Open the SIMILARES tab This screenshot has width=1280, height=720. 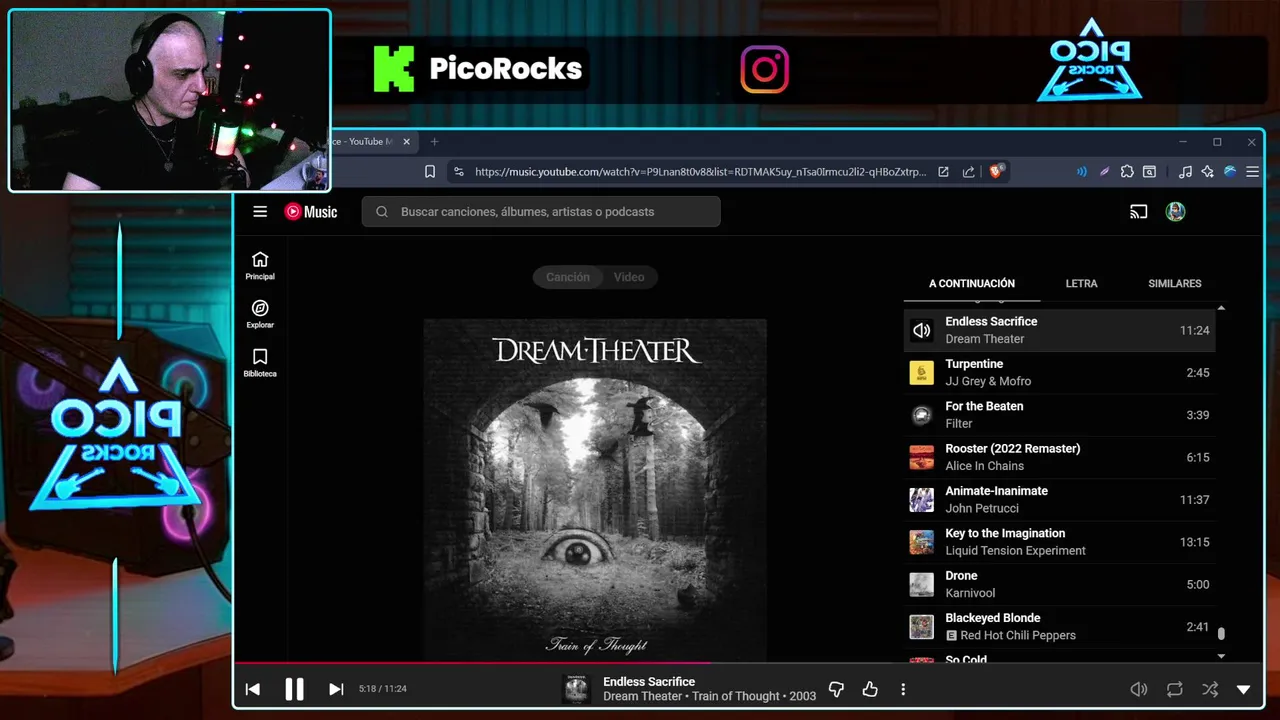1175,284
